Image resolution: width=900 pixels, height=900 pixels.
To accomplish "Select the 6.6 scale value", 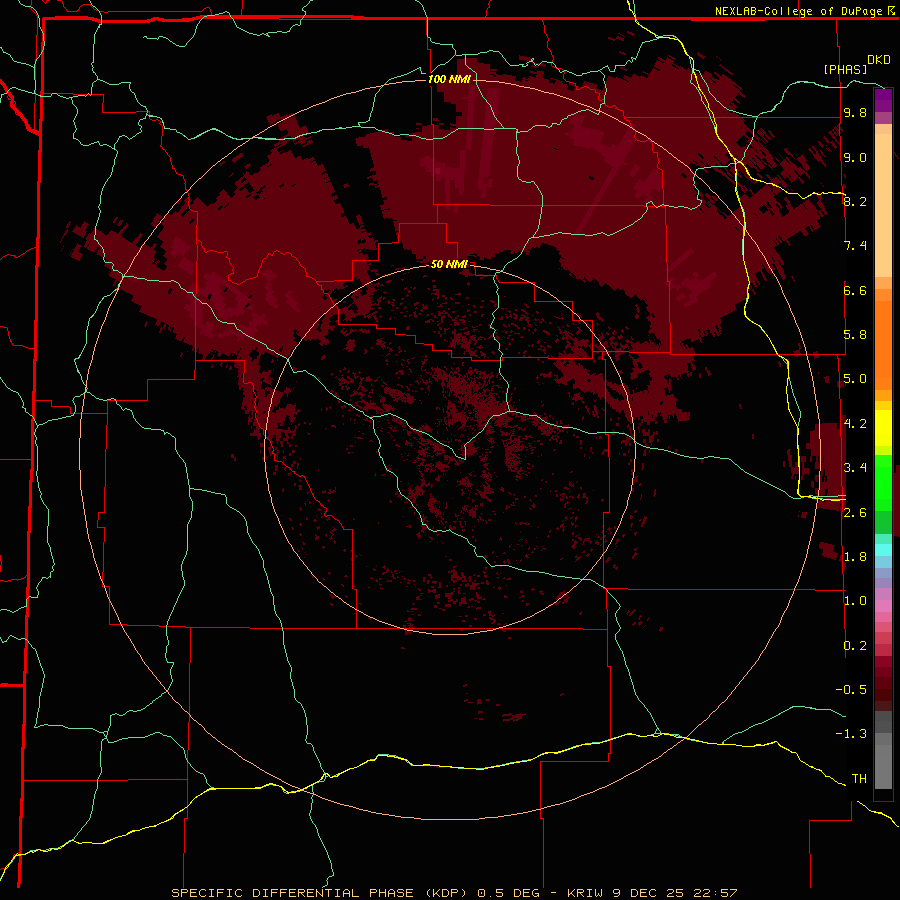I will [x=855, y=290].
